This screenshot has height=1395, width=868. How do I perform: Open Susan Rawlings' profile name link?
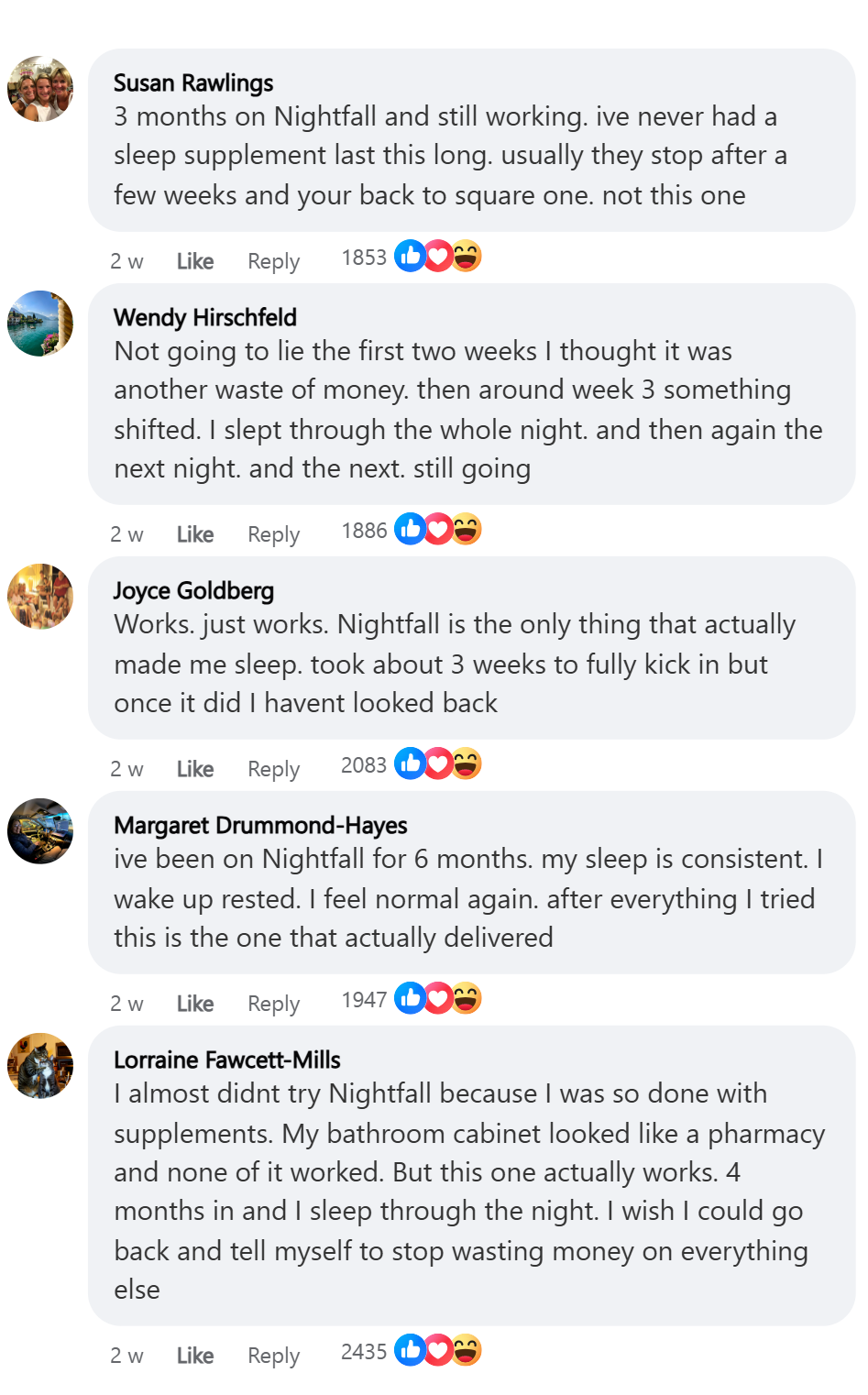[193, 83]
